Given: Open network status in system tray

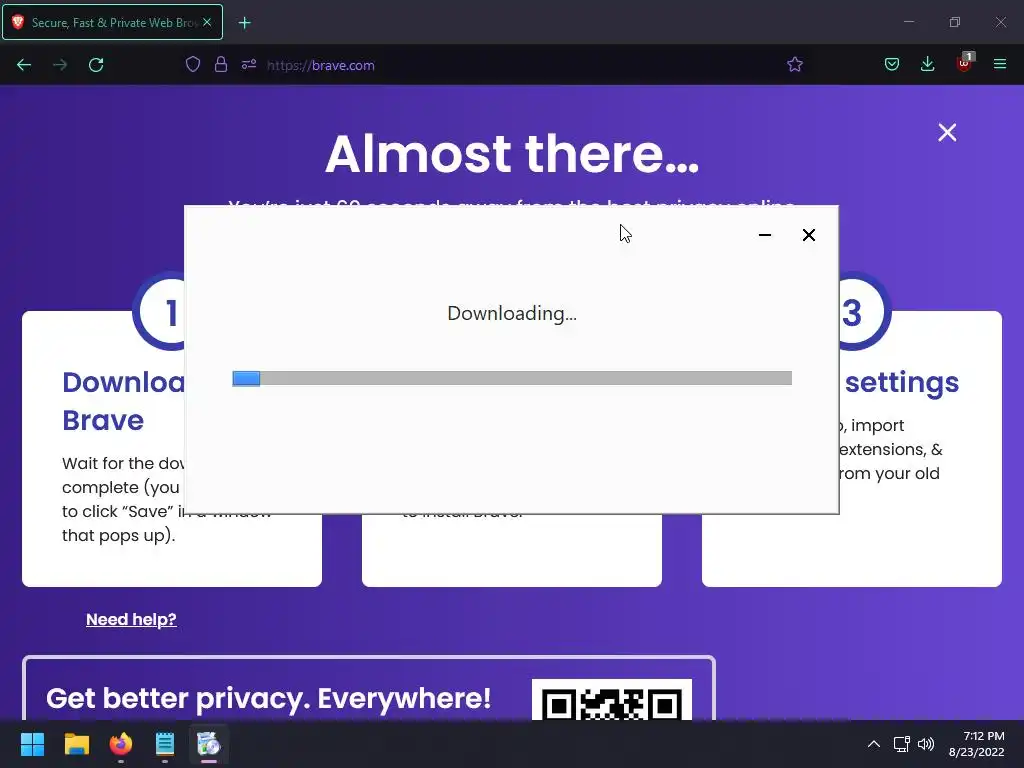Looking at the screenshot, I should [x=902, y=744].
